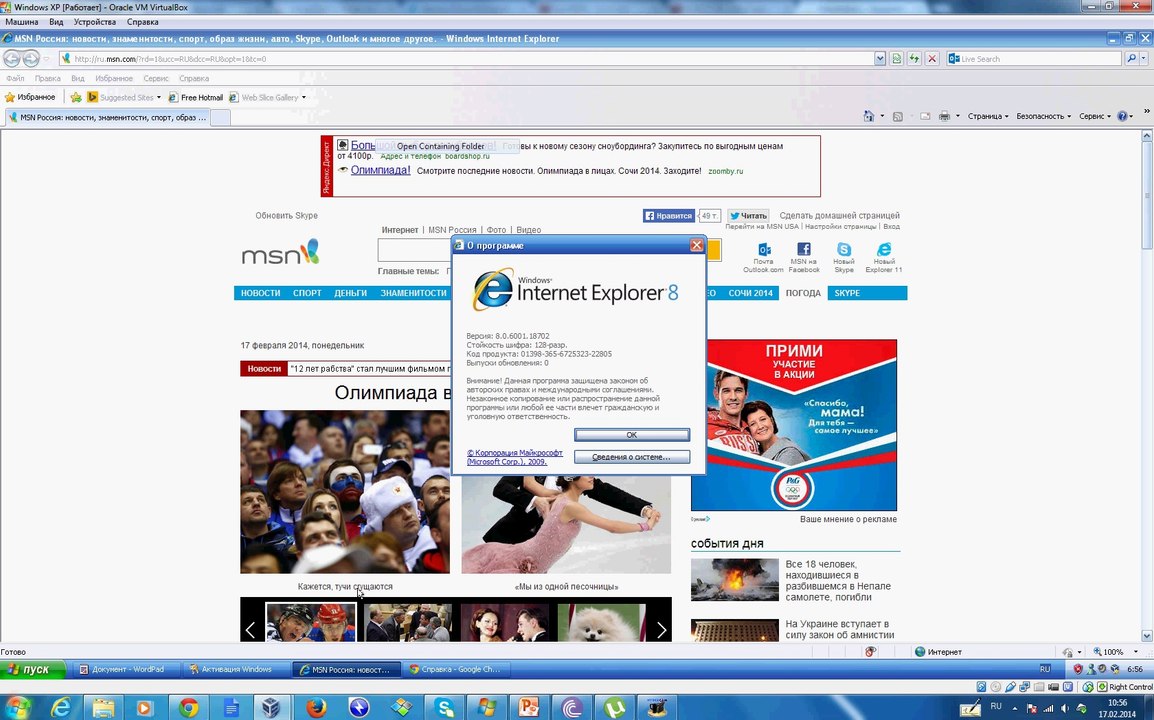1154x720 pixels.
Task: Click the ПОГОДА navigation link
Action: [x=803, y=293]
